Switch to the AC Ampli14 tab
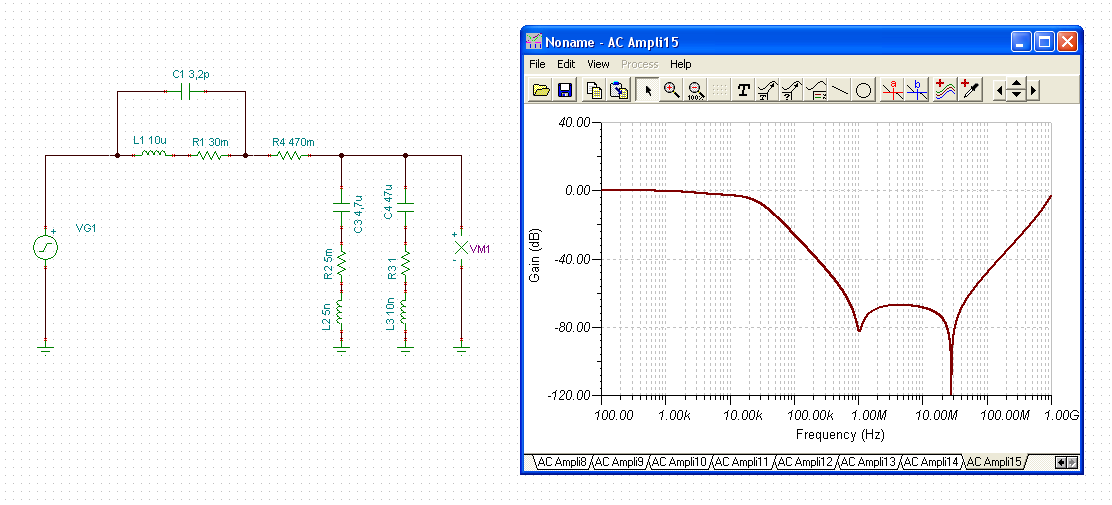Image resolution: width=1112 pixels, height=505 pixels. [x=932, y=462]
